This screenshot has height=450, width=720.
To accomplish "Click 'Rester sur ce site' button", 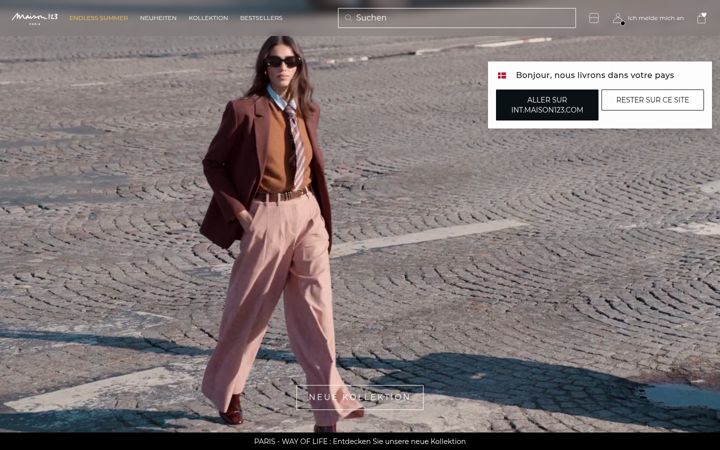I will click(x=652, y=100).
